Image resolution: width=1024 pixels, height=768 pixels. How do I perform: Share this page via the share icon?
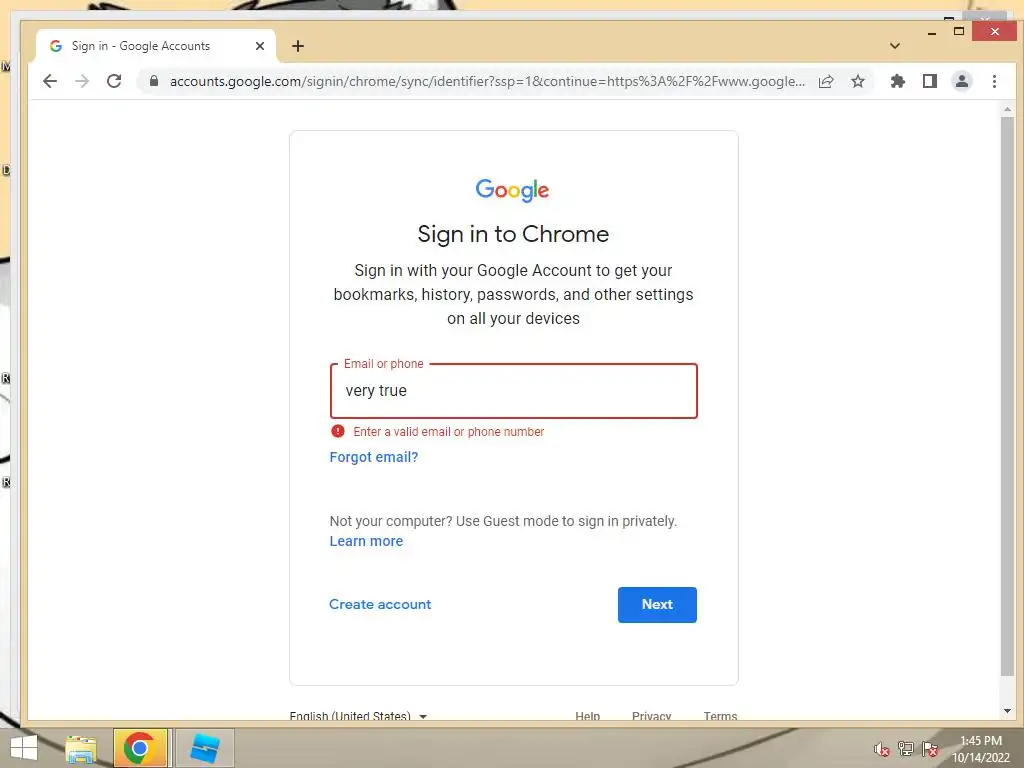[826, 81]
